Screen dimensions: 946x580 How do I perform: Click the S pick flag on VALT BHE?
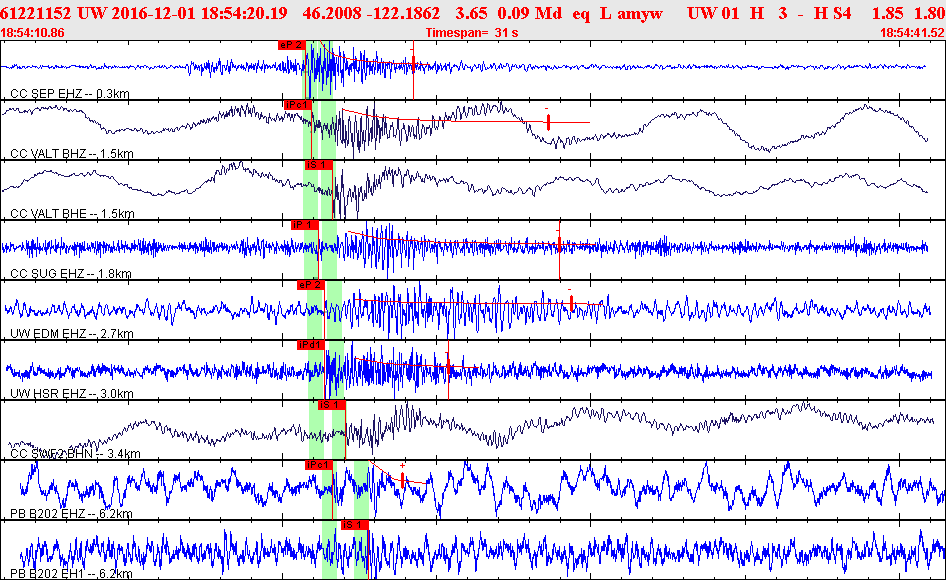[317, 164]
